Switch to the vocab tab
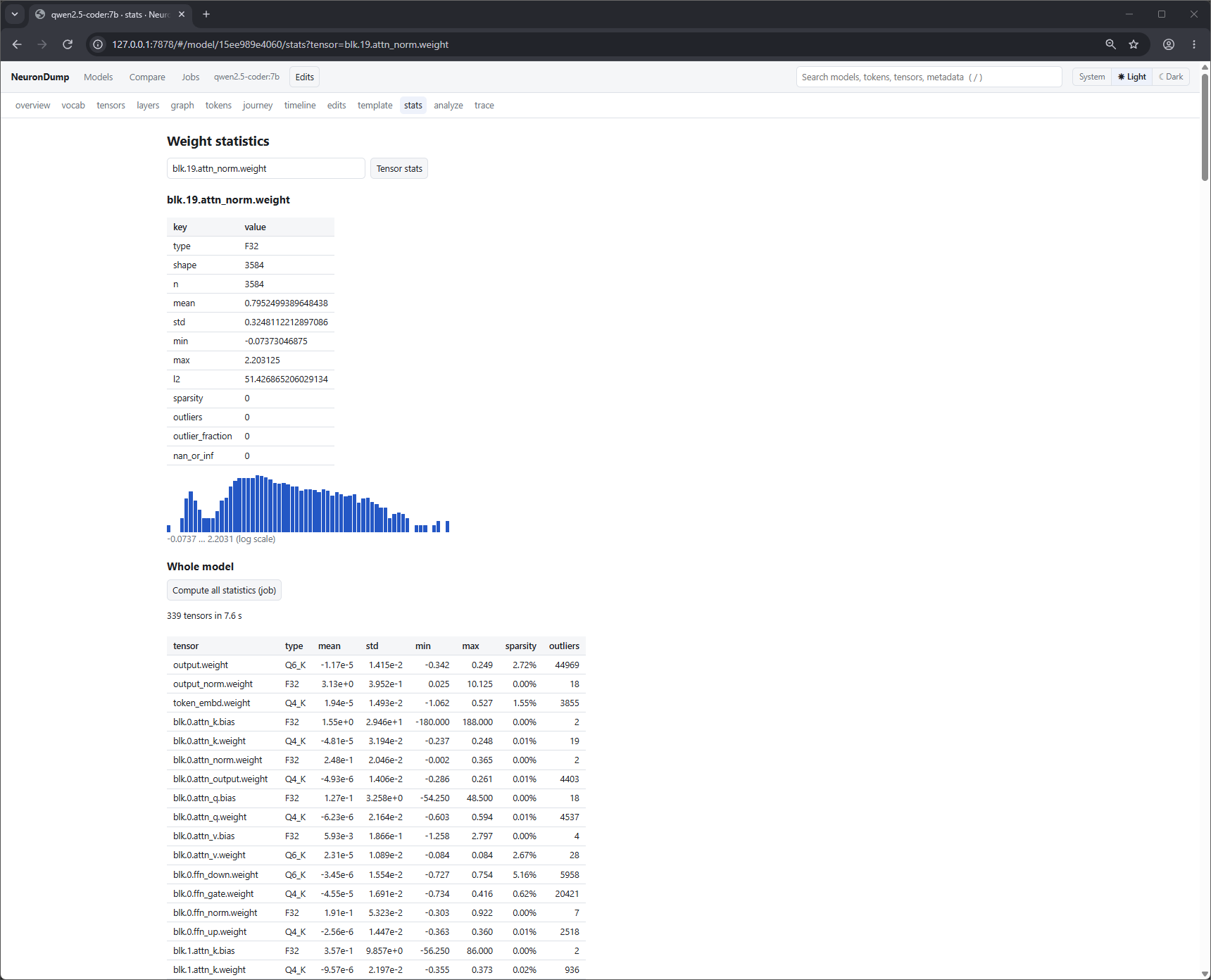The image size is (1211, 980). tap(73, 106)
